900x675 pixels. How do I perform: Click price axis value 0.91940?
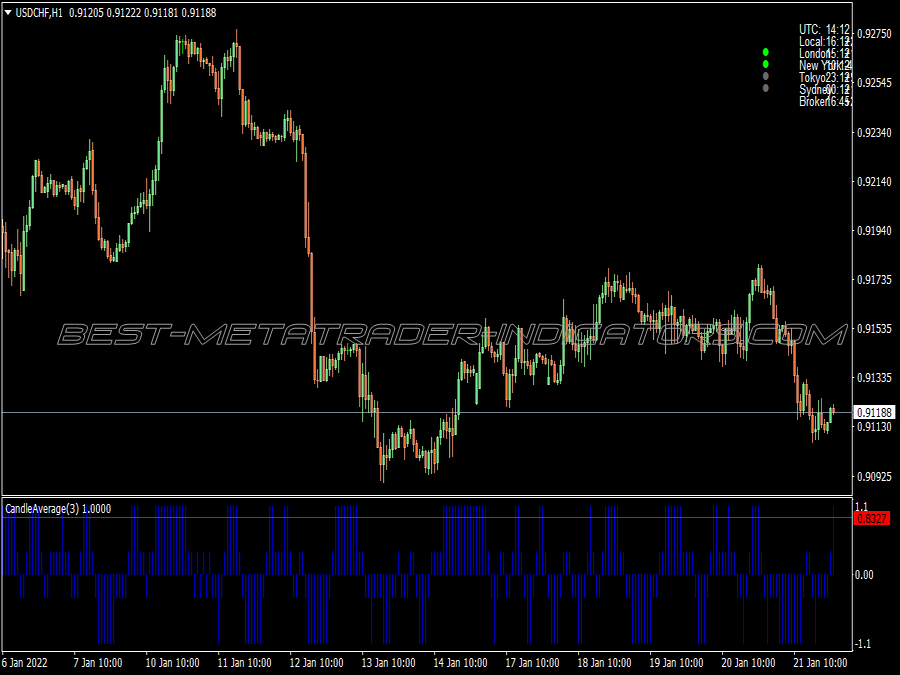pyautogui.click(x=874, y=231)
